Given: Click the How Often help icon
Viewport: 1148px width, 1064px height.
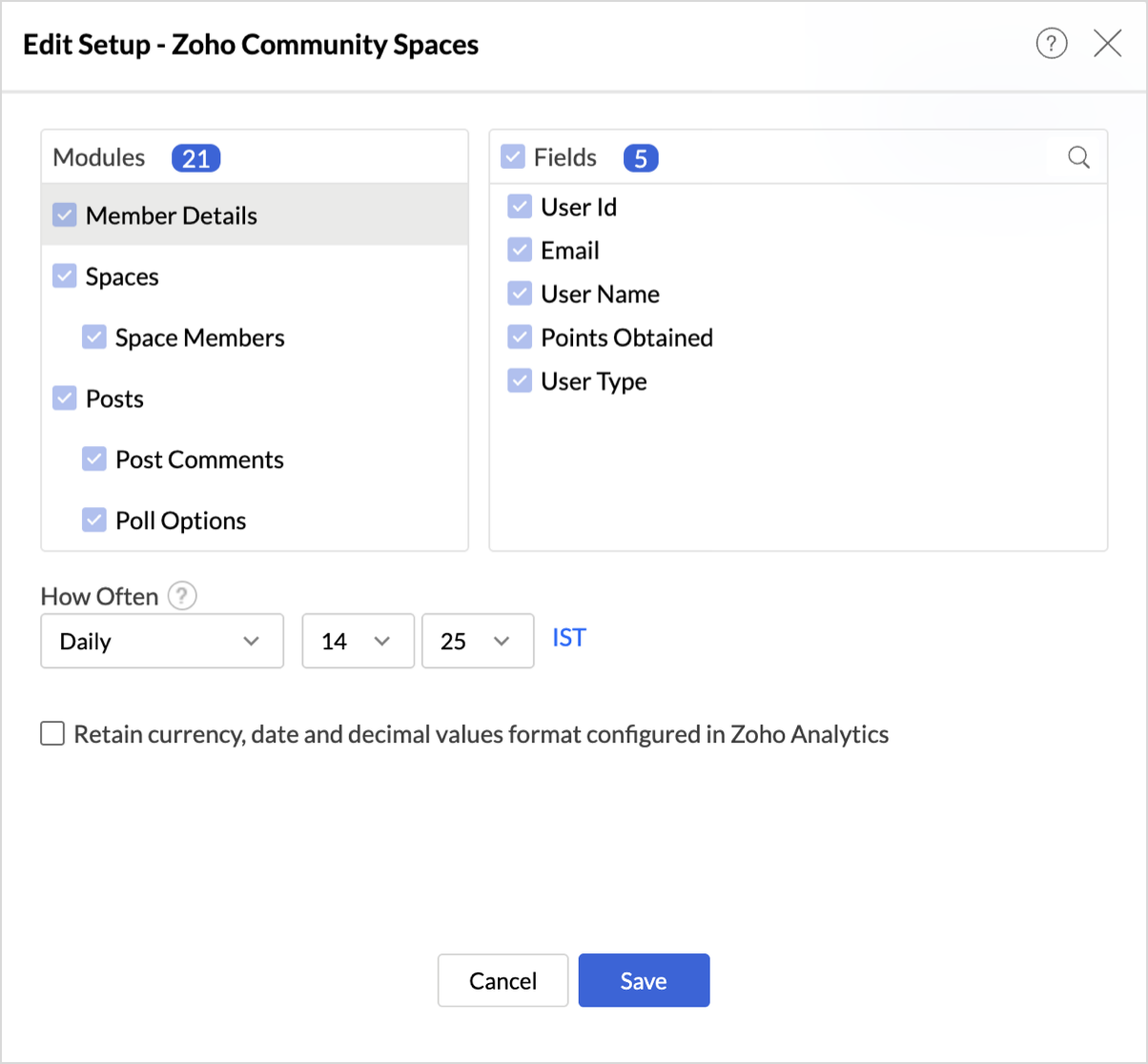Looking at the screenshot, I should tap(182, 597).
